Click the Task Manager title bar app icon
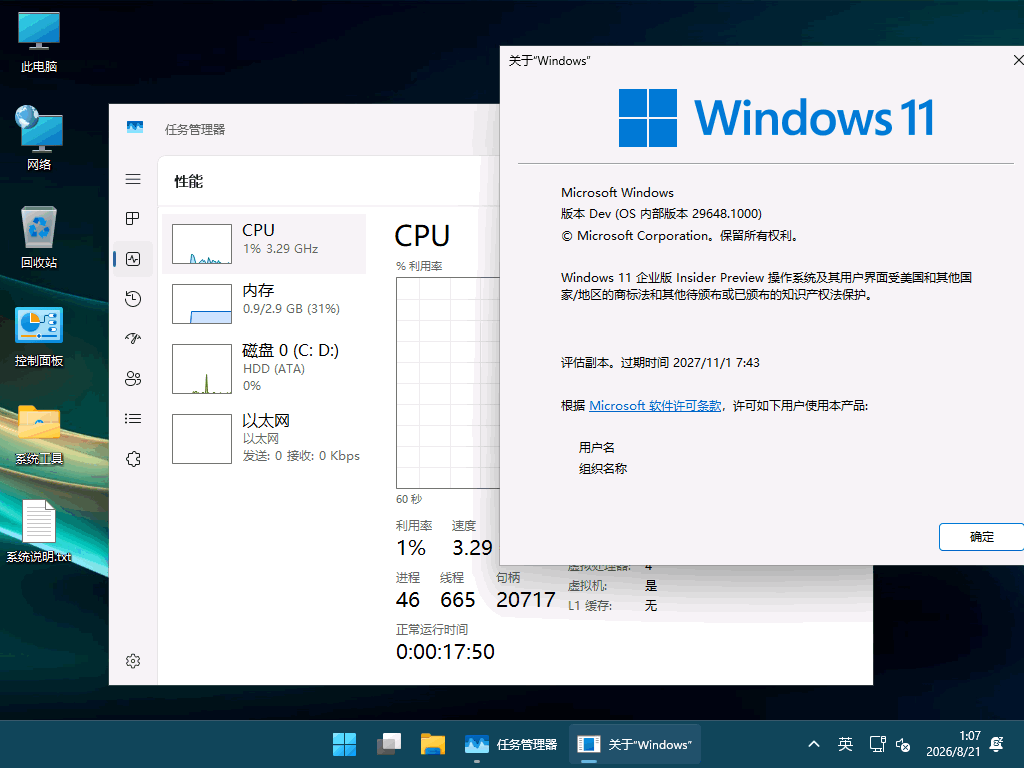Image resolution: width=1024 pixels, height=768 pixels. click(x=135, y=127)
